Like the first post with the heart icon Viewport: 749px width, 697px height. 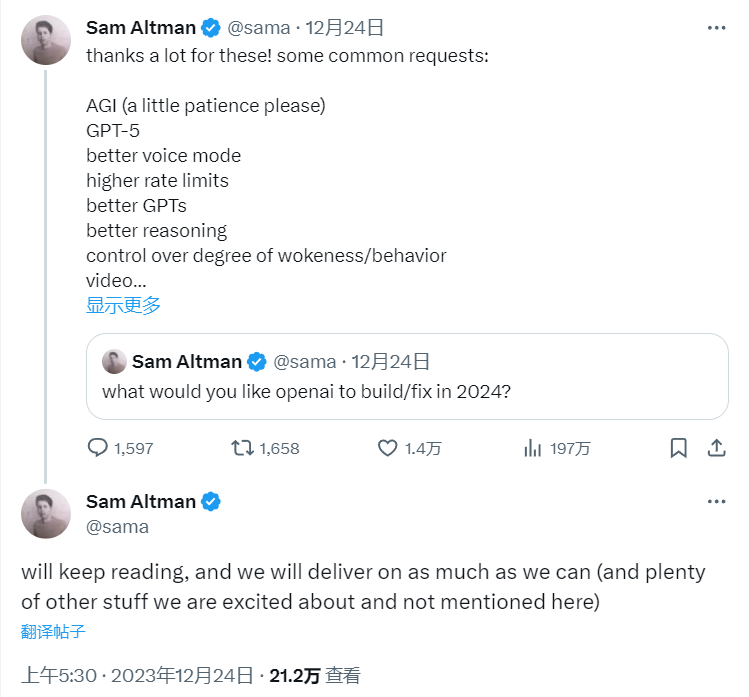387,448
